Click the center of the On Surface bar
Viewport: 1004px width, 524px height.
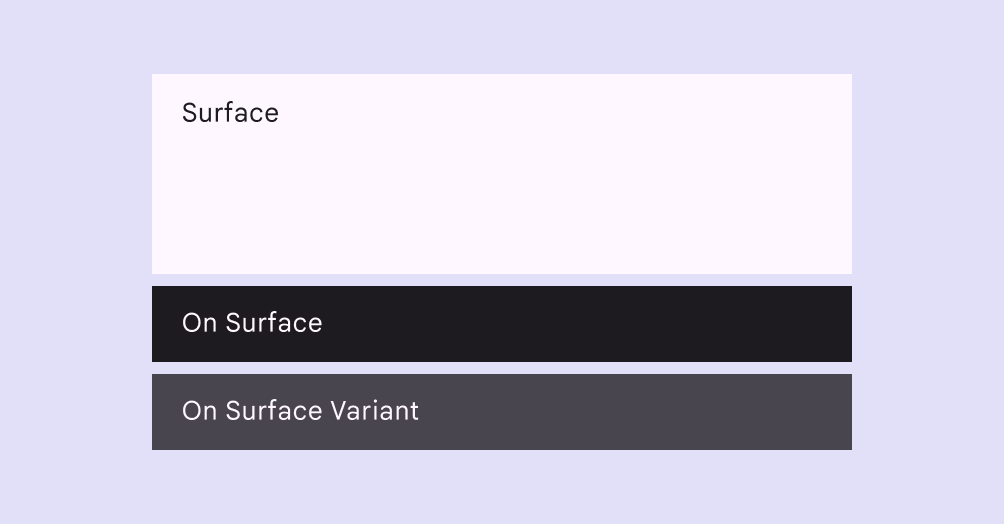click(502, 324)
